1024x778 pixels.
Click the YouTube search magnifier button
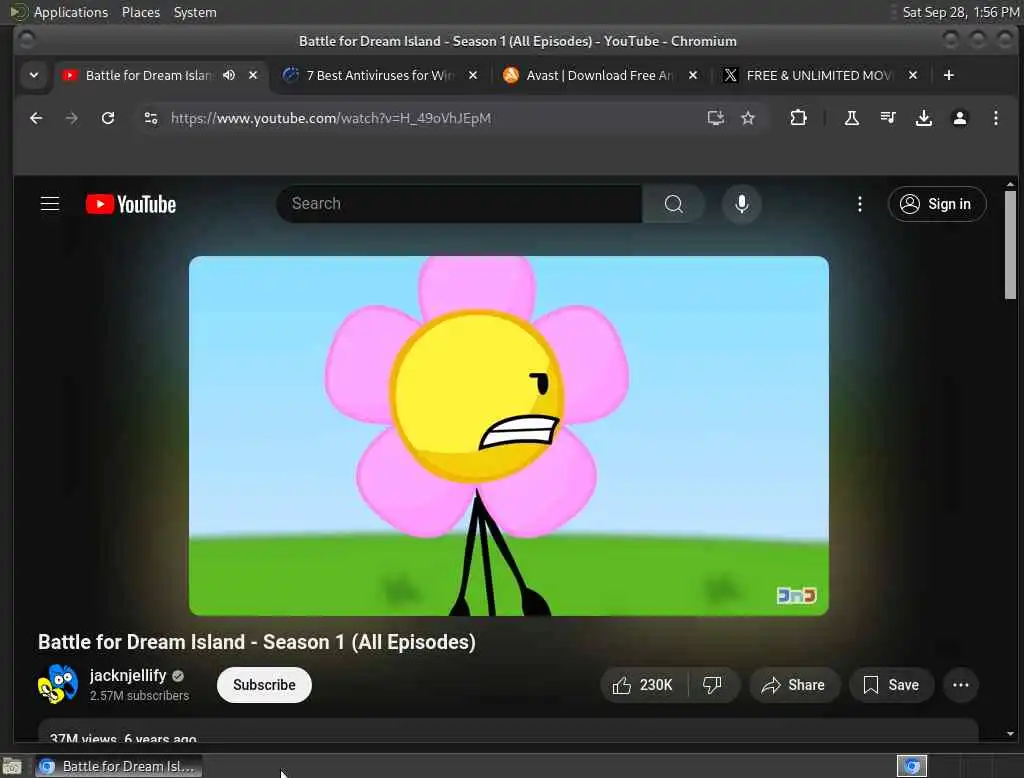[x=673, y=204]
